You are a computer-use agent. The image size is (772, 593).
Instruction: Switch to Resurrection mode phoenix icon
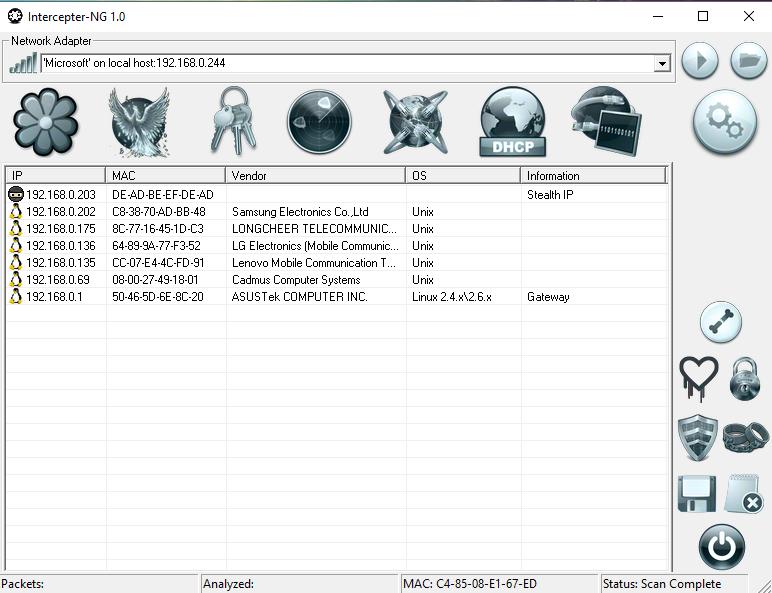pyautogui.click(x=139, y=122)
